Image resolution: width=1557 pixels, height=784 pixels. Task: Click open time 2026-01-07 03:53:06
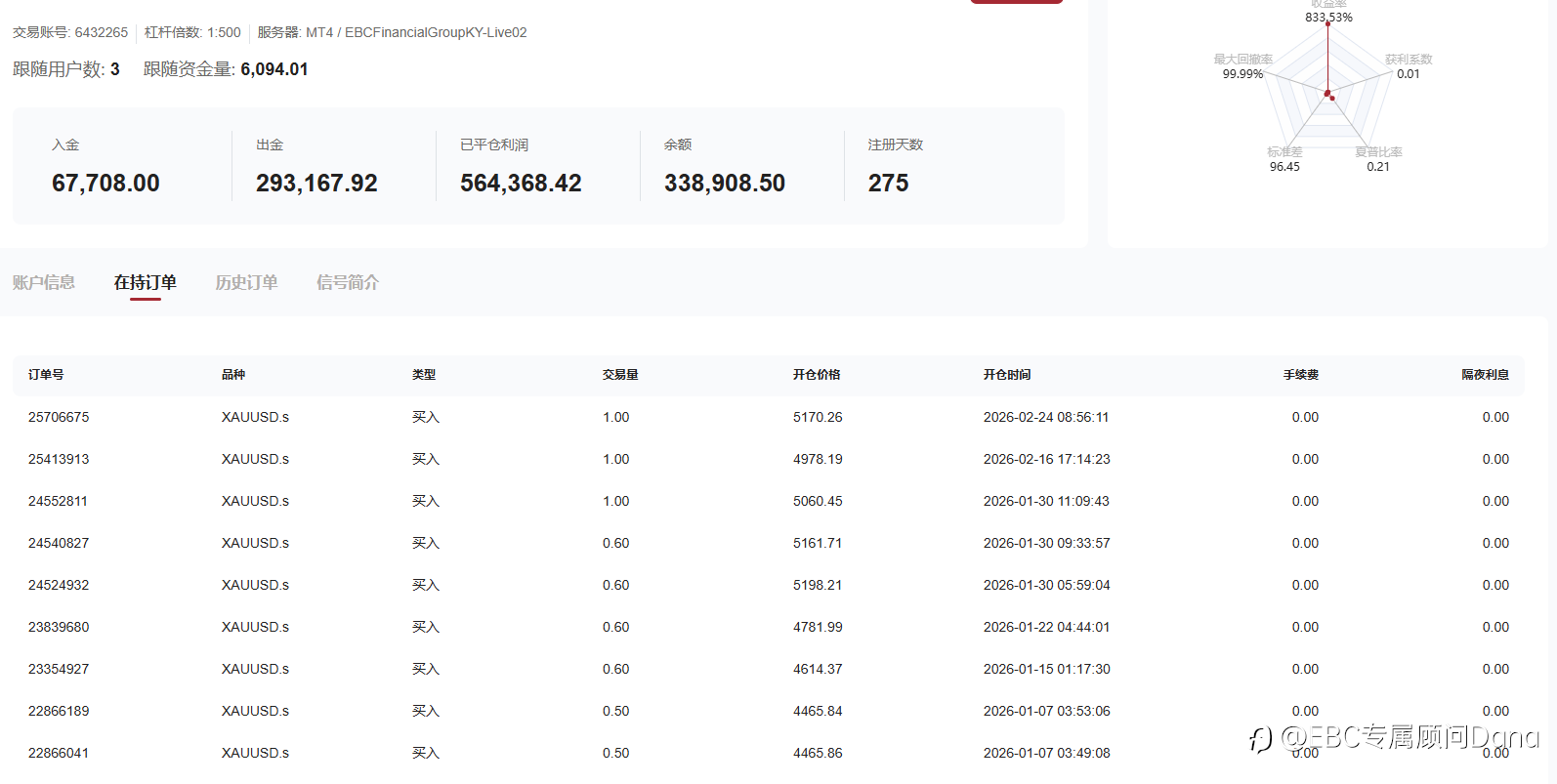[x=1047, y=711]
